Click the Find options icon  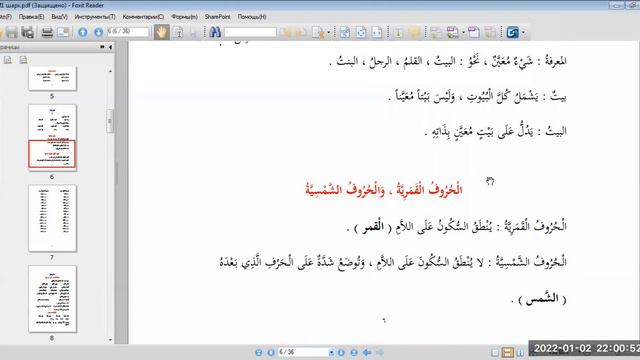(318, 32)
